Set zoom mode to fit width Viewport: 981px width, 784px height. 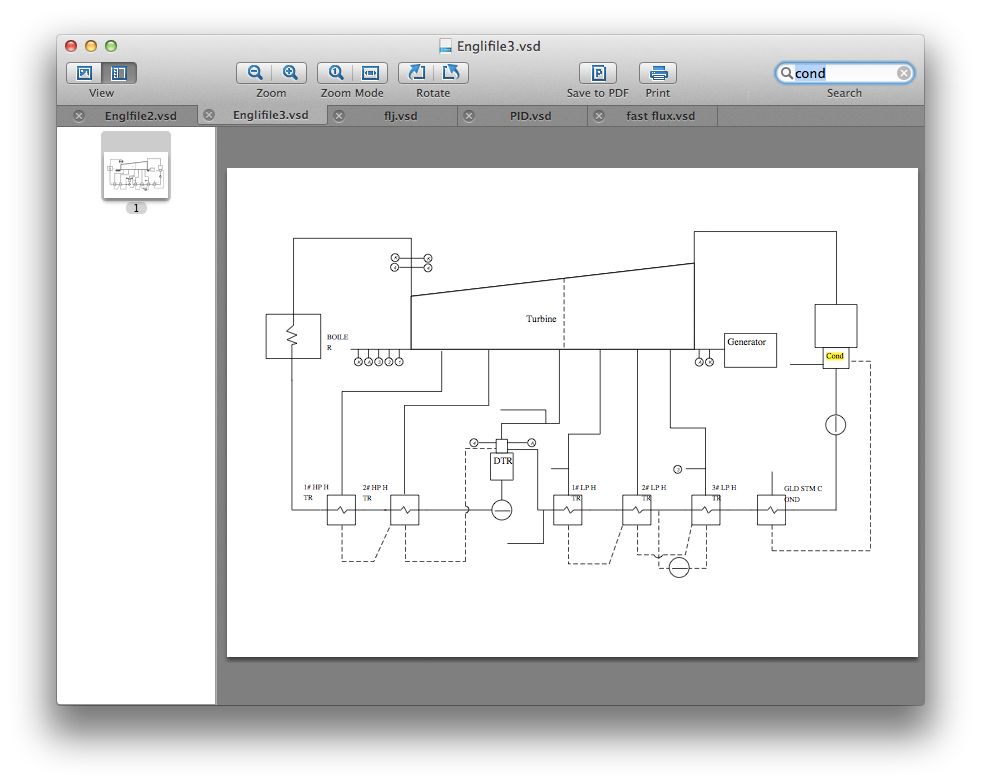pos(371,73)
